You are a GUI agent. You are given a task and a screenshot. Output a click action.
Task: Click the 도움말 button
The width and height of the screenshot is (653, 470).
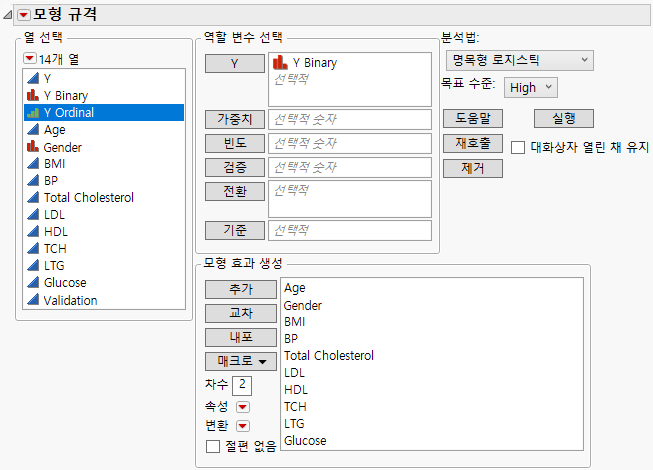point(473,119)
